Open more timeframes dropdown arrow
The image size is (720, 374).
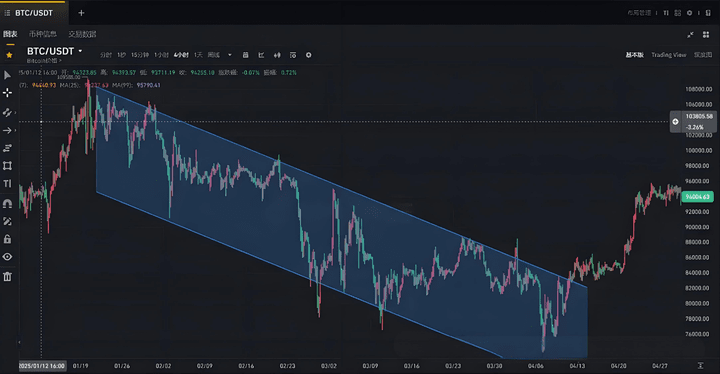click(x=230, y=55)
